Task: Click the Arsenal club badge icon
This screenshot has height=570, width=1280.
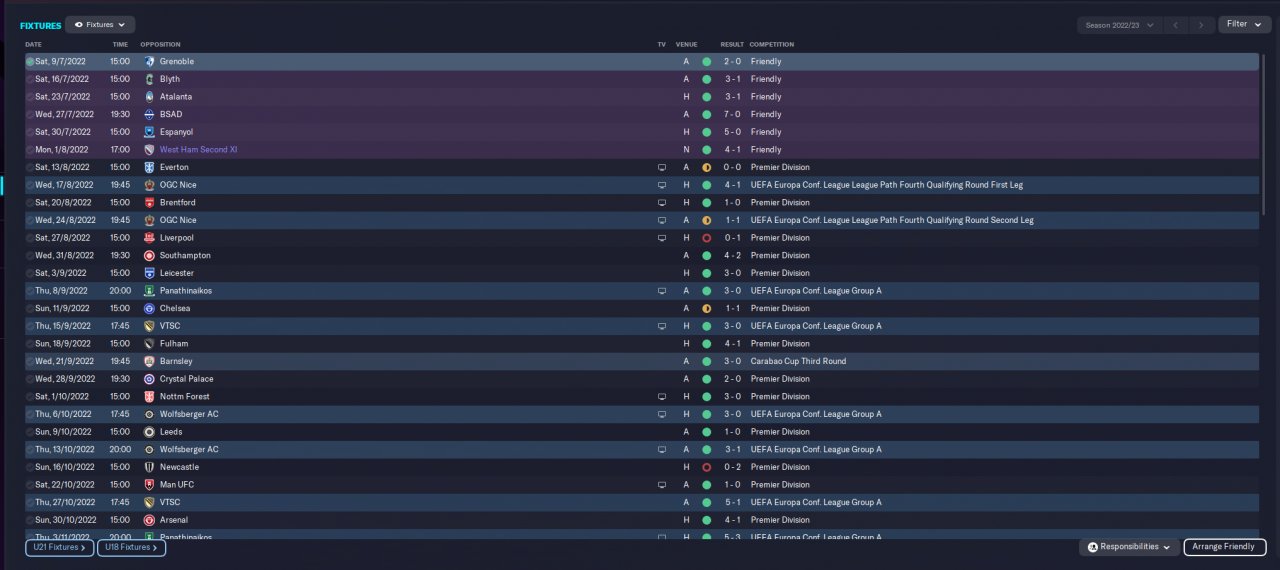Action: pos(149,520)
